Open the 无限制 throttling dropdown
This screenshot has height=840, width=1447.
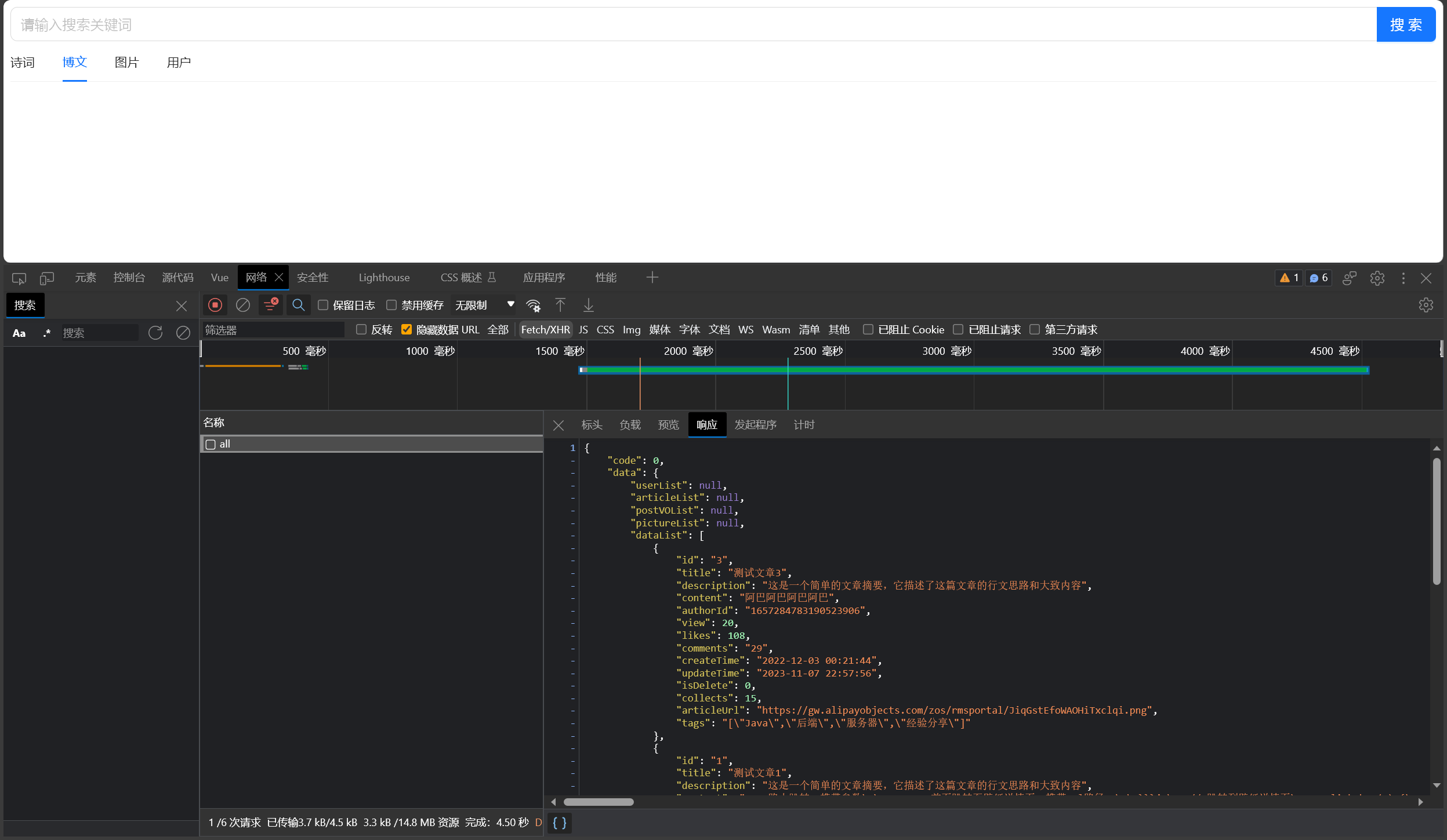pyautogui.click(x=484, y=305)
